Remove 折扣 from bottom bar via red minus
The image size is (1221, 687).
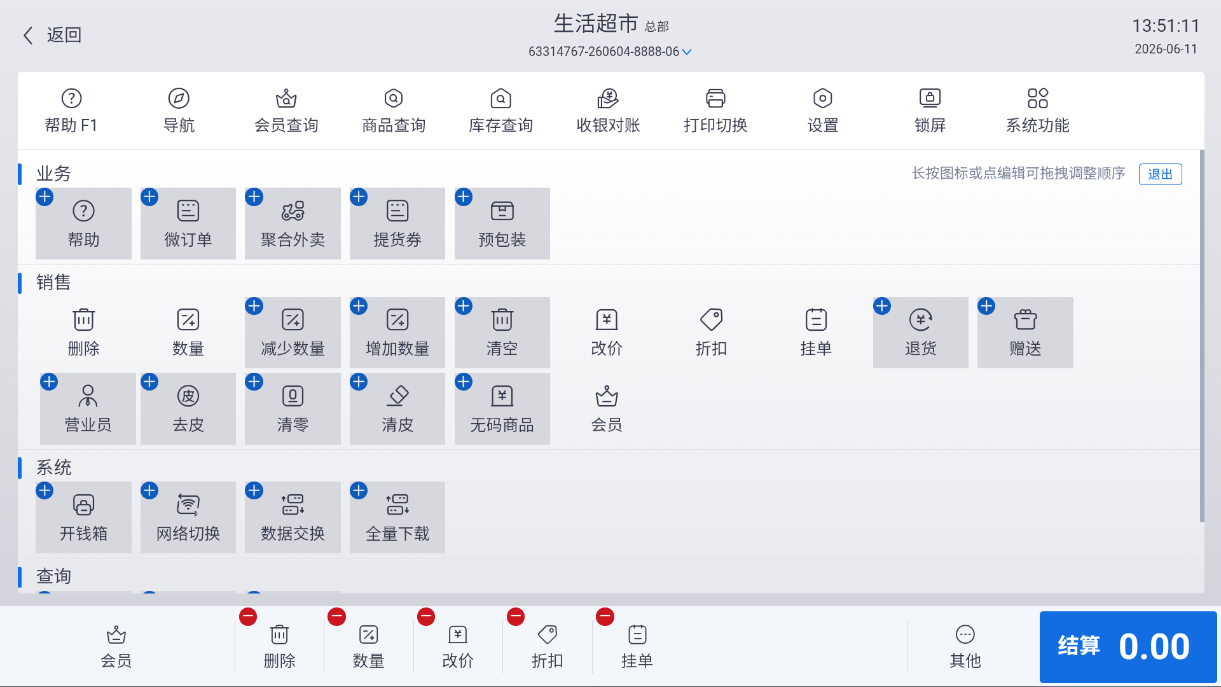coord(516,617)
